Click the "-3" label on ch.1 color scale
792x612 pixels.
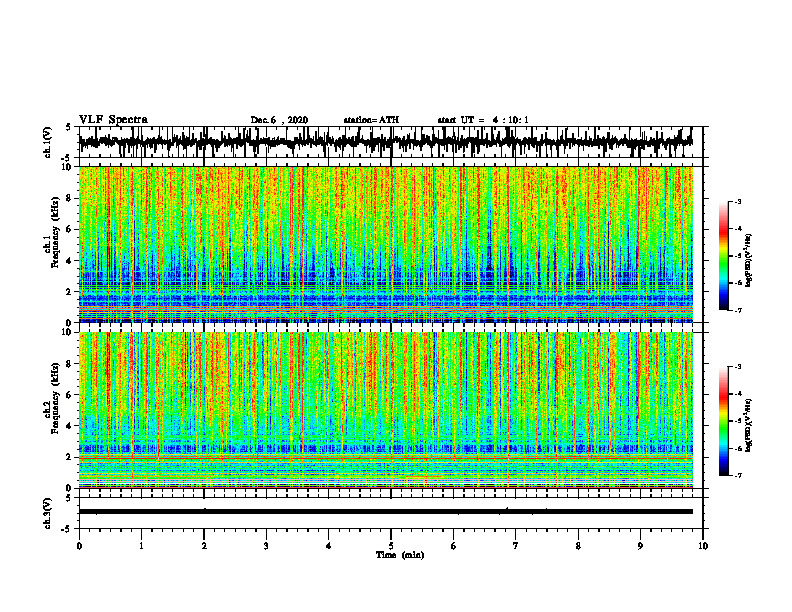click(x=738, y=201)
